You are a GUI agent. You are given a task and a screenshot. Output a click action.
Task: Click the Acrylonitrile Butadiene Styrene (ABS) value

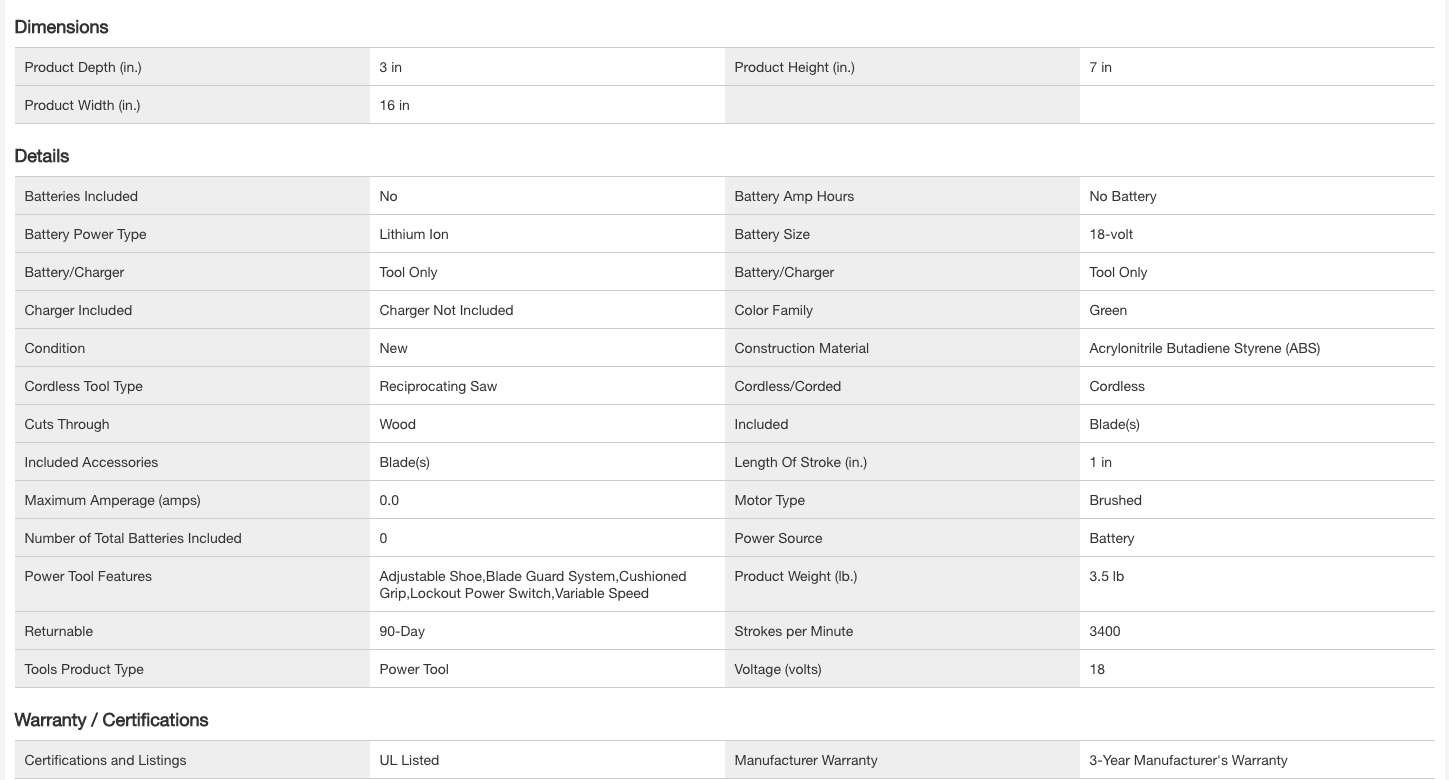1204,349
